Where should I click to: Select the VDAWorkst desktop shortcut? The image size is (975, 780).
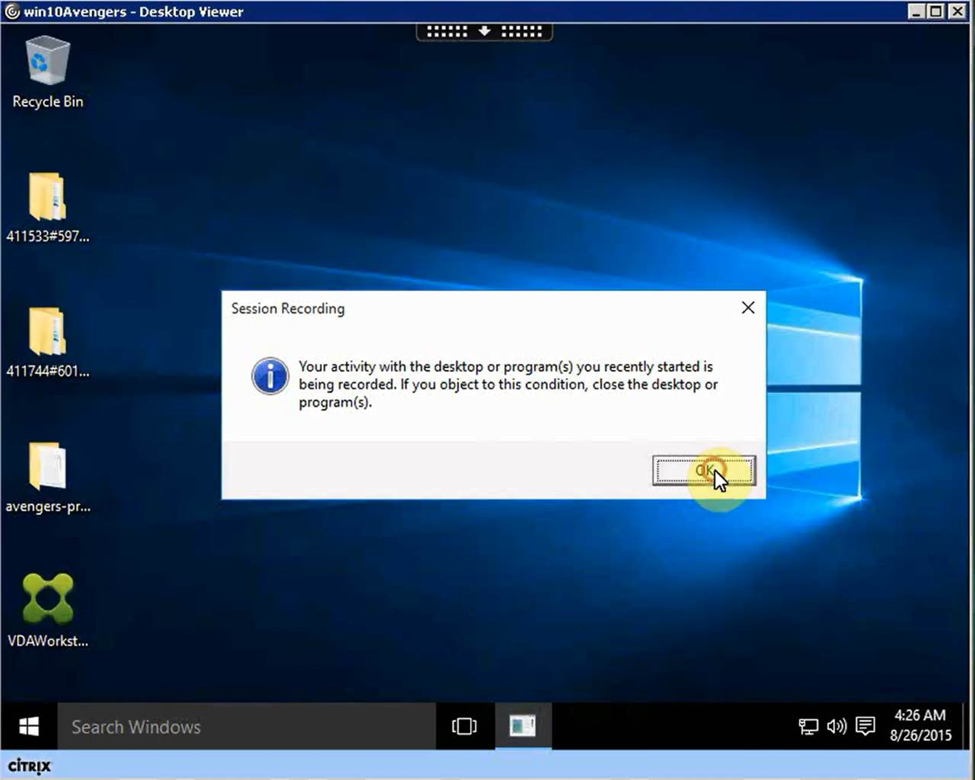click(x=47, y=610)
